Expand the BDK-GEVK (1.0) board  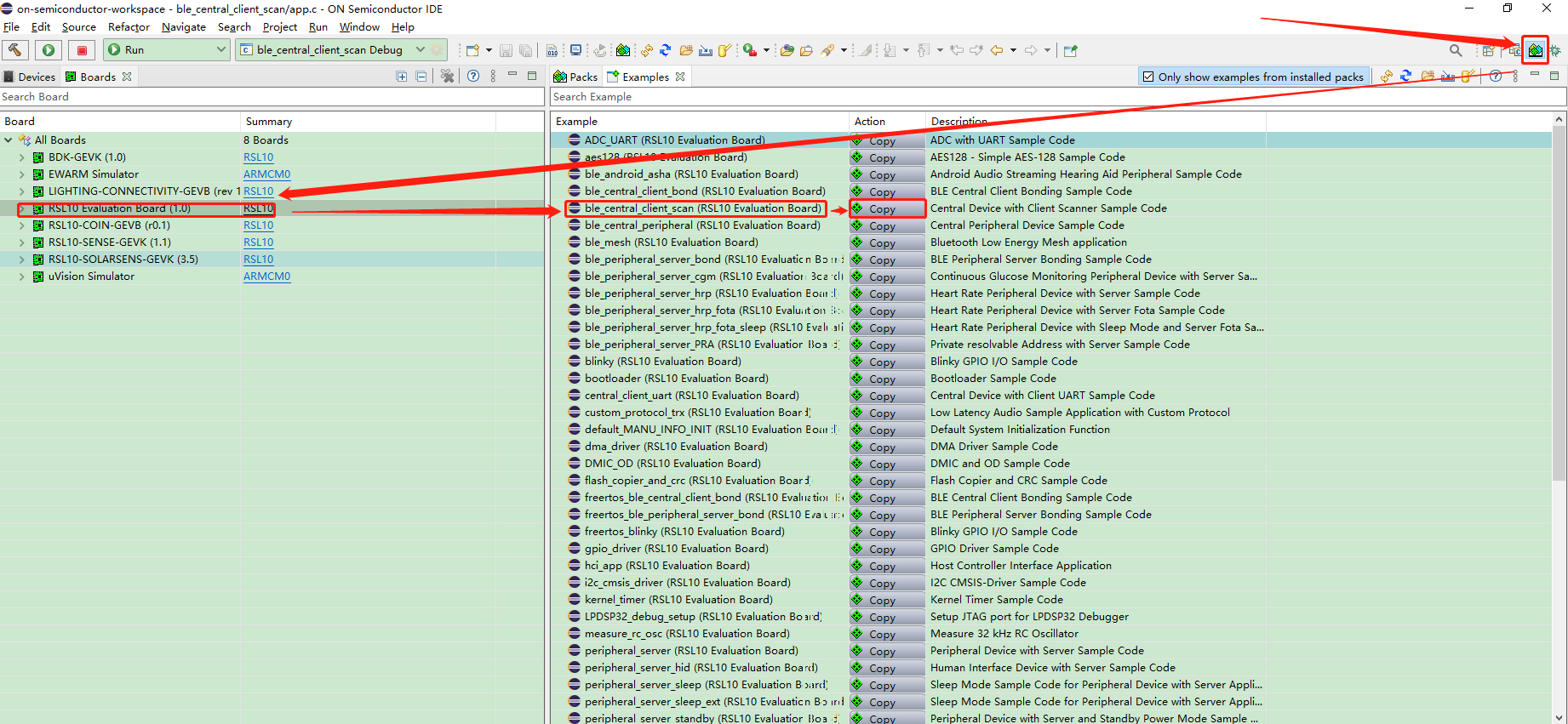click(22, 157)
